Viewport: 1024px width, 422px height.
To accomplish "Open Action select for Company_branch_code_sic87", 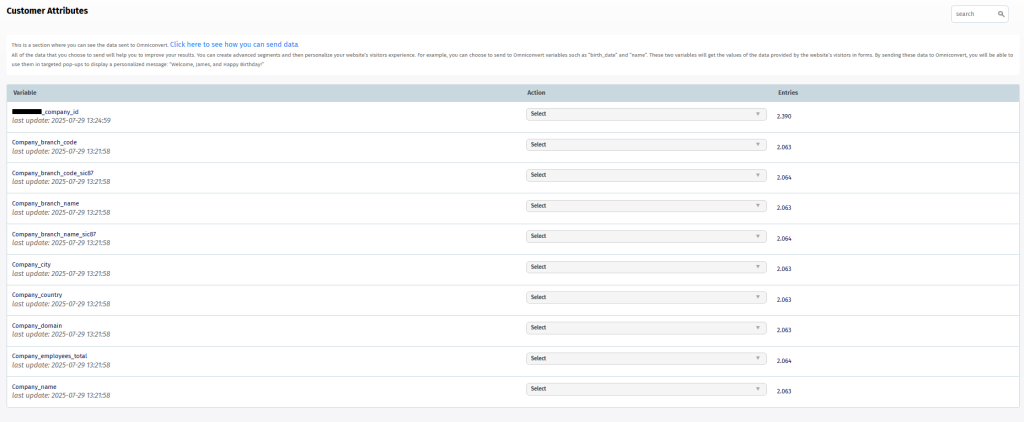I will pos(646,175).
